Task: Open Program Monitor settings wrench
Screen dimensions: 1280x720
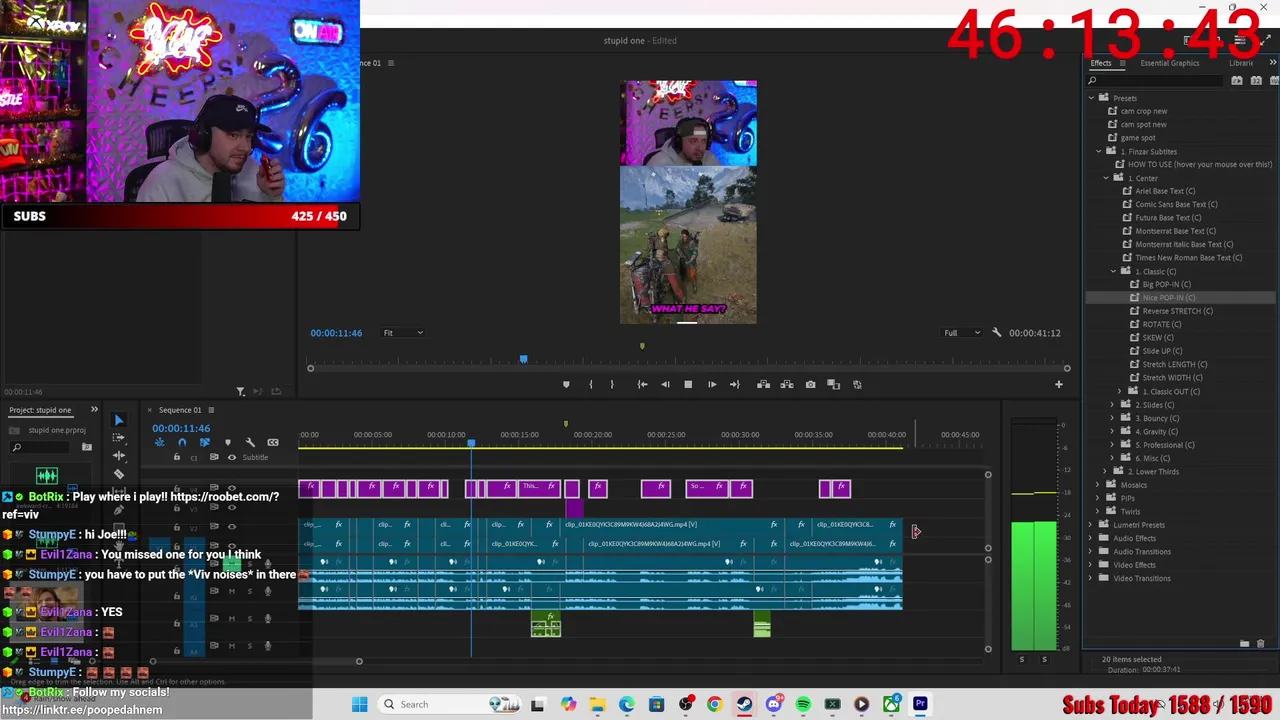Action: (x=996, y=332)
